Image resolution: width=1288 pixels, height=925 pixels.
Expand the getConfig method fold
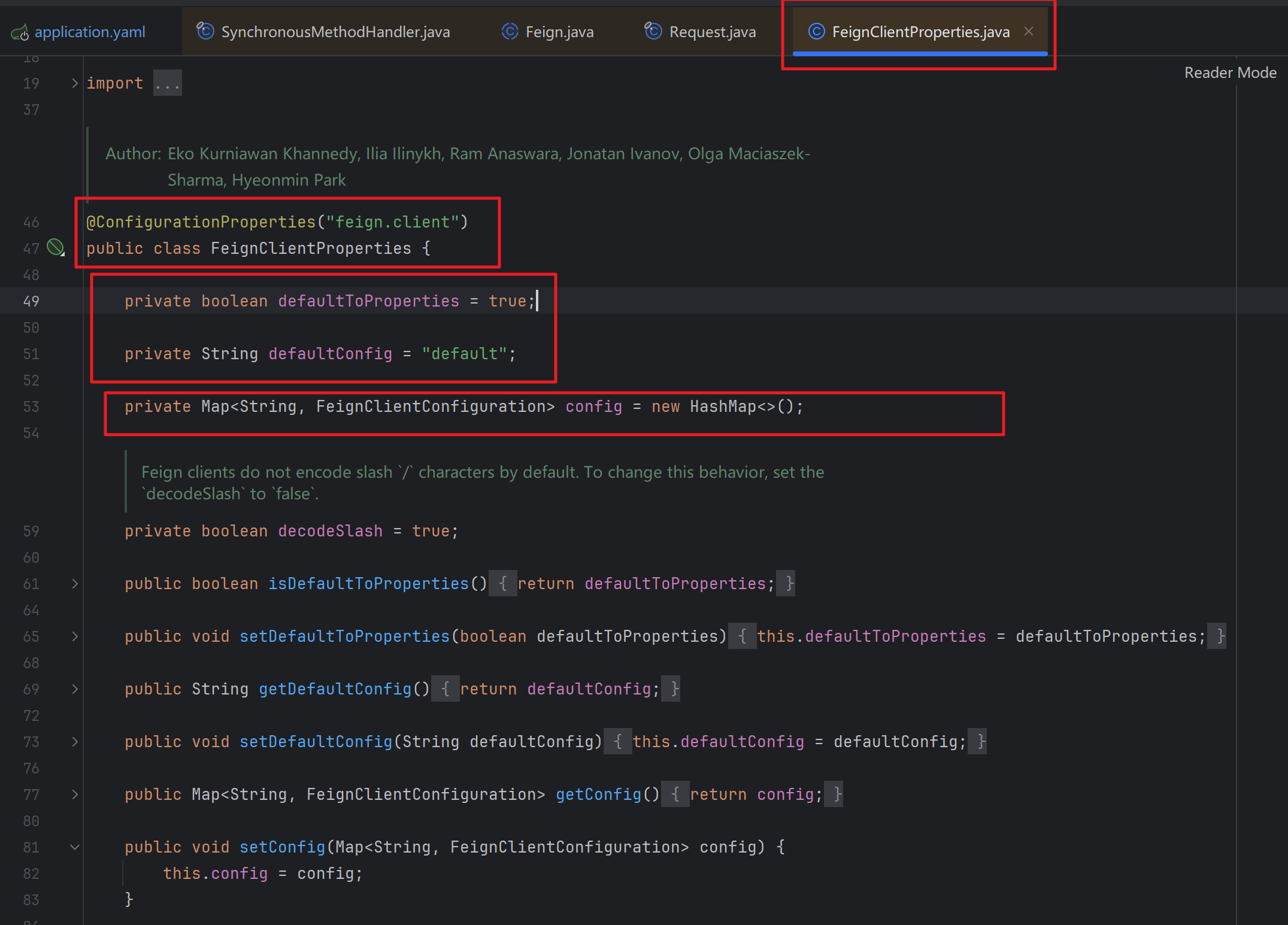click(x=75, y=794)
